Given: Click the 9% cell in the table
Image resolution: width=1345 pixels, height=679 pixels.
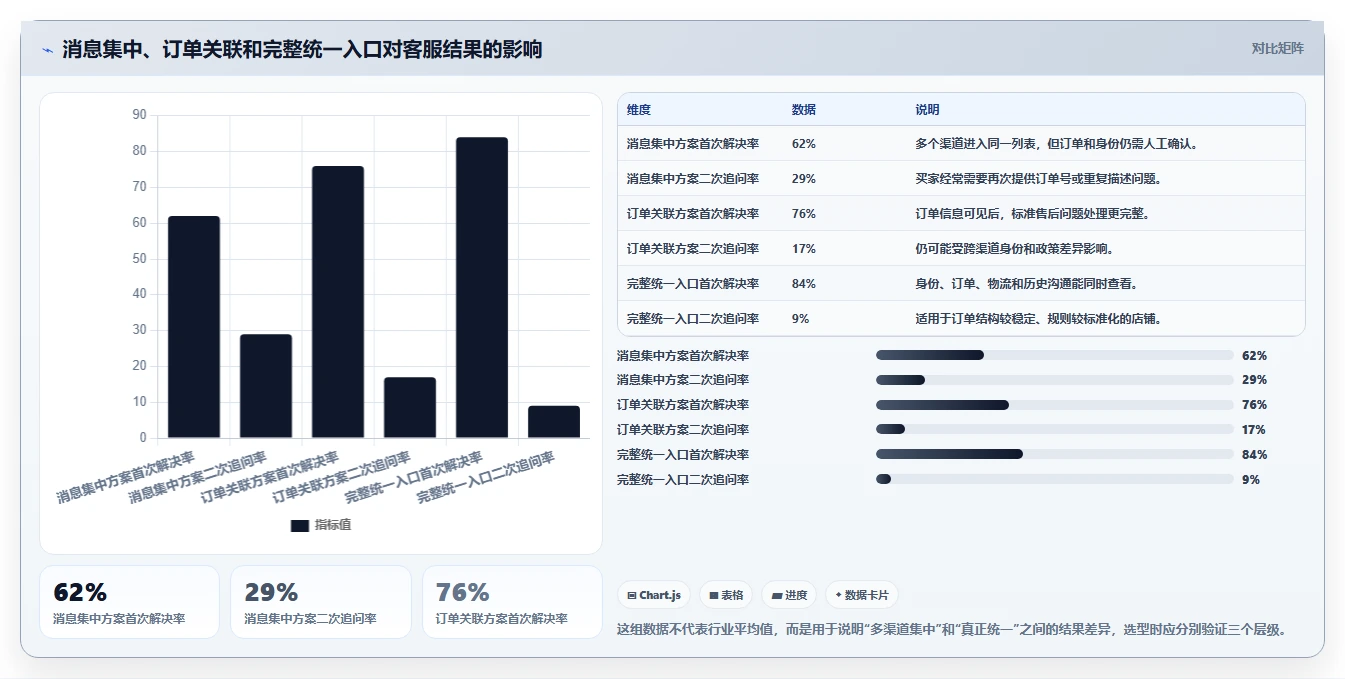Looking at the screenshot, I should pyautogui.click(x=800, y=319).
